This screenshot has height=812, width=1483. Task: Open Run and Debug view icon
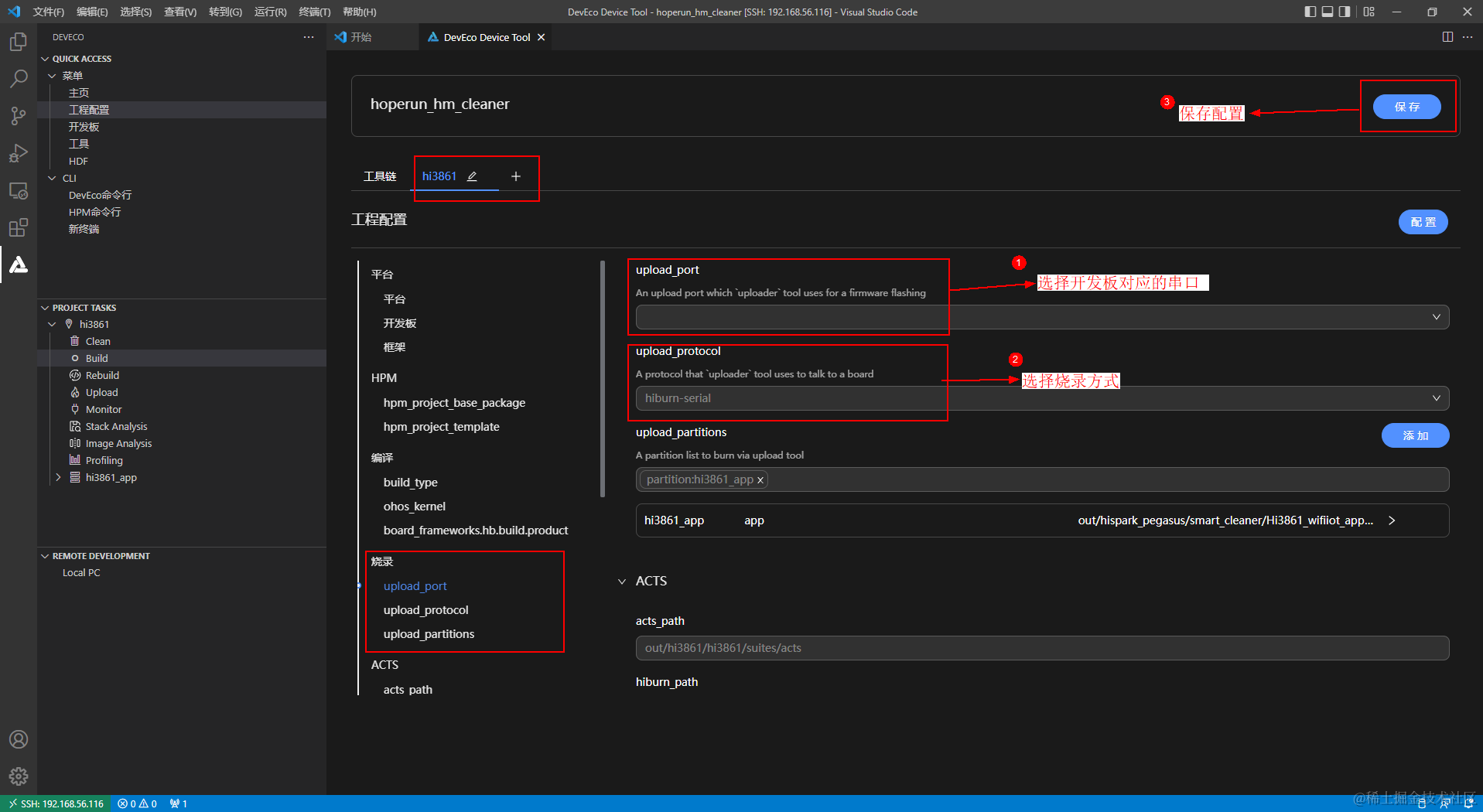pos(19,153)
